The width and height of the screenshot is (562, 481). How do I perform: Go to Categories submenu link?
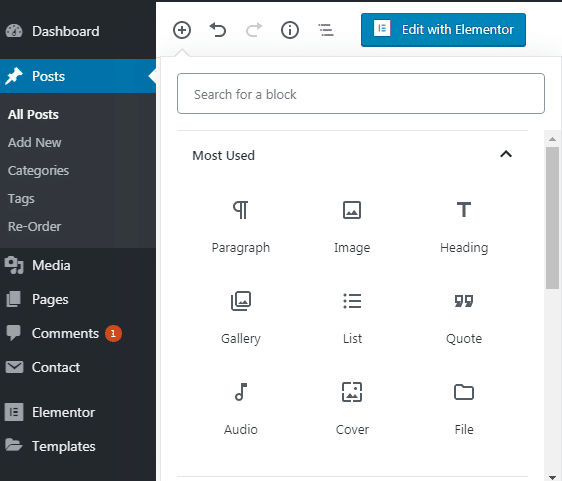click(38, 171)
